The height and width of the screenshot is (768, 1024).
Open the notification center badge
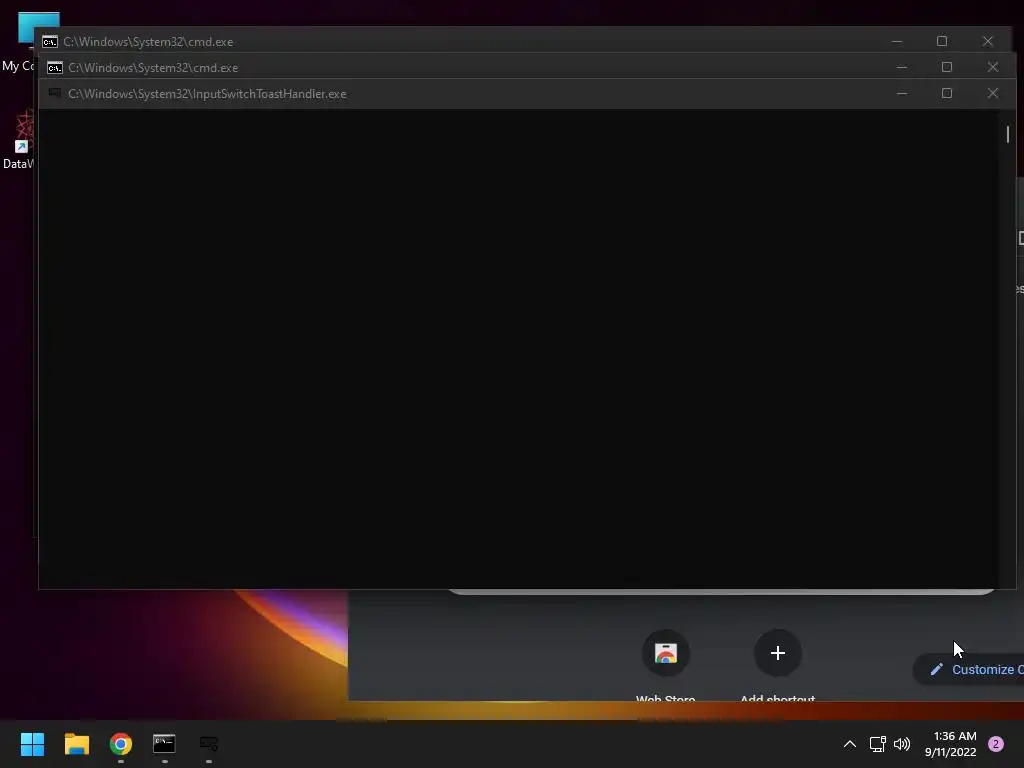pos(996,744)
